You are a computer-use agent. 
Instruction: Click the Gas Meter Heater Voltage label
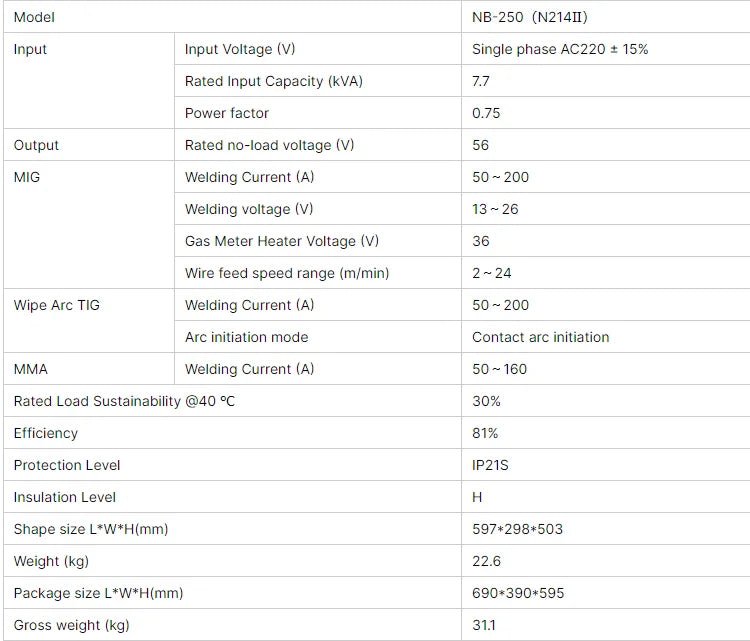282,241
